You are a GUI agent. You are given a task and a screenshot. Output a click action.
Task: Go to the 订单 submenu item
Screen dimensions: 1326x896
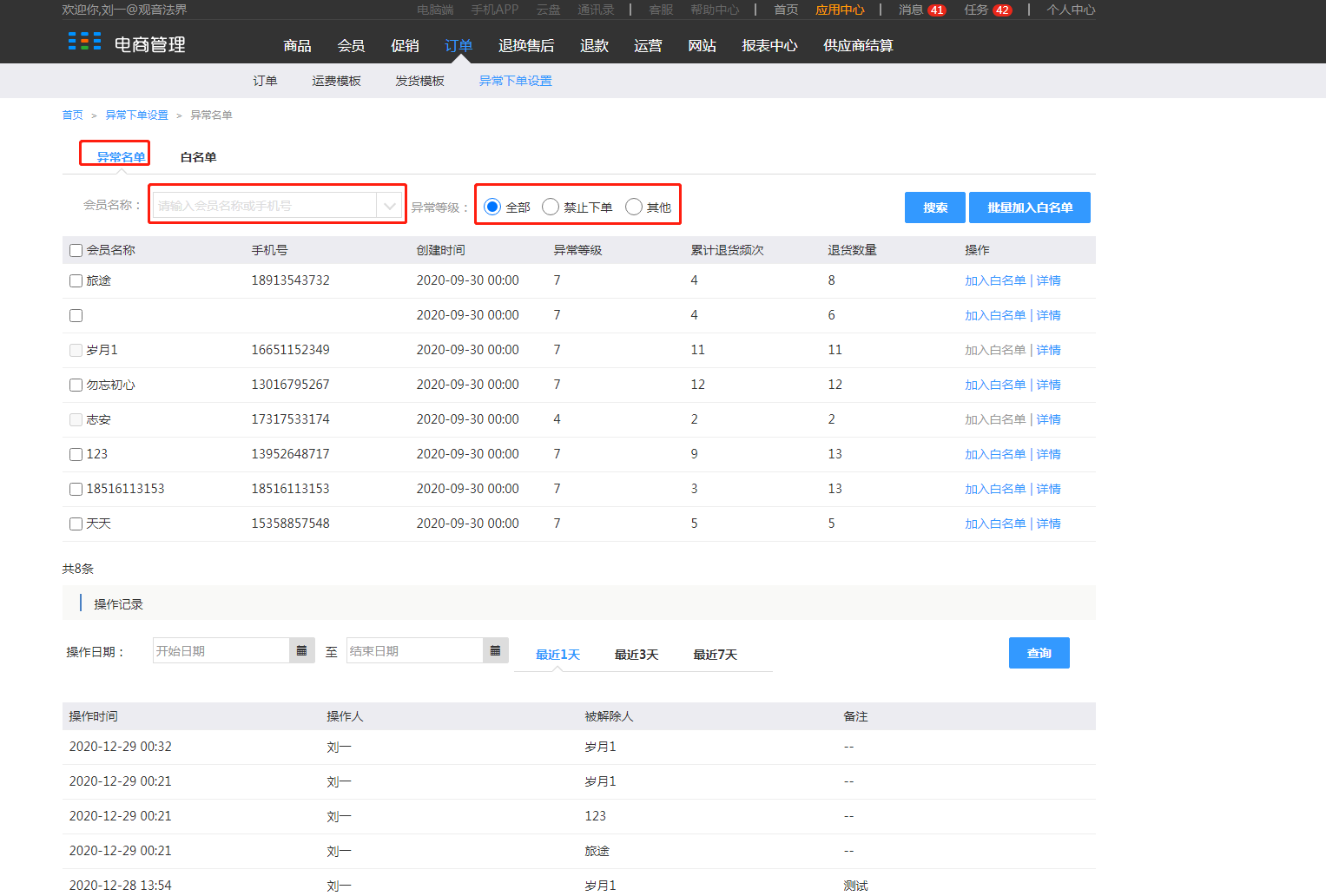(265, 81)
